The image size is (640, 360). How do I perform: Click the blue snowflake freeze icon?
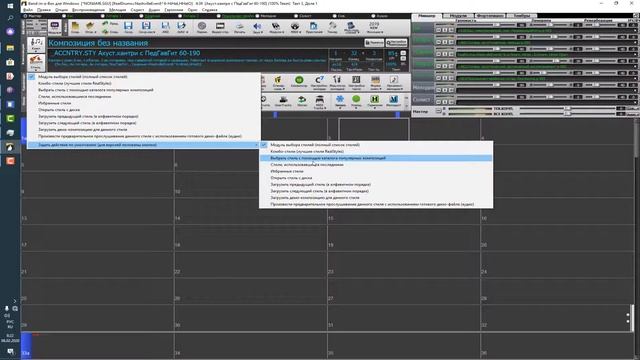click(340, 100)
